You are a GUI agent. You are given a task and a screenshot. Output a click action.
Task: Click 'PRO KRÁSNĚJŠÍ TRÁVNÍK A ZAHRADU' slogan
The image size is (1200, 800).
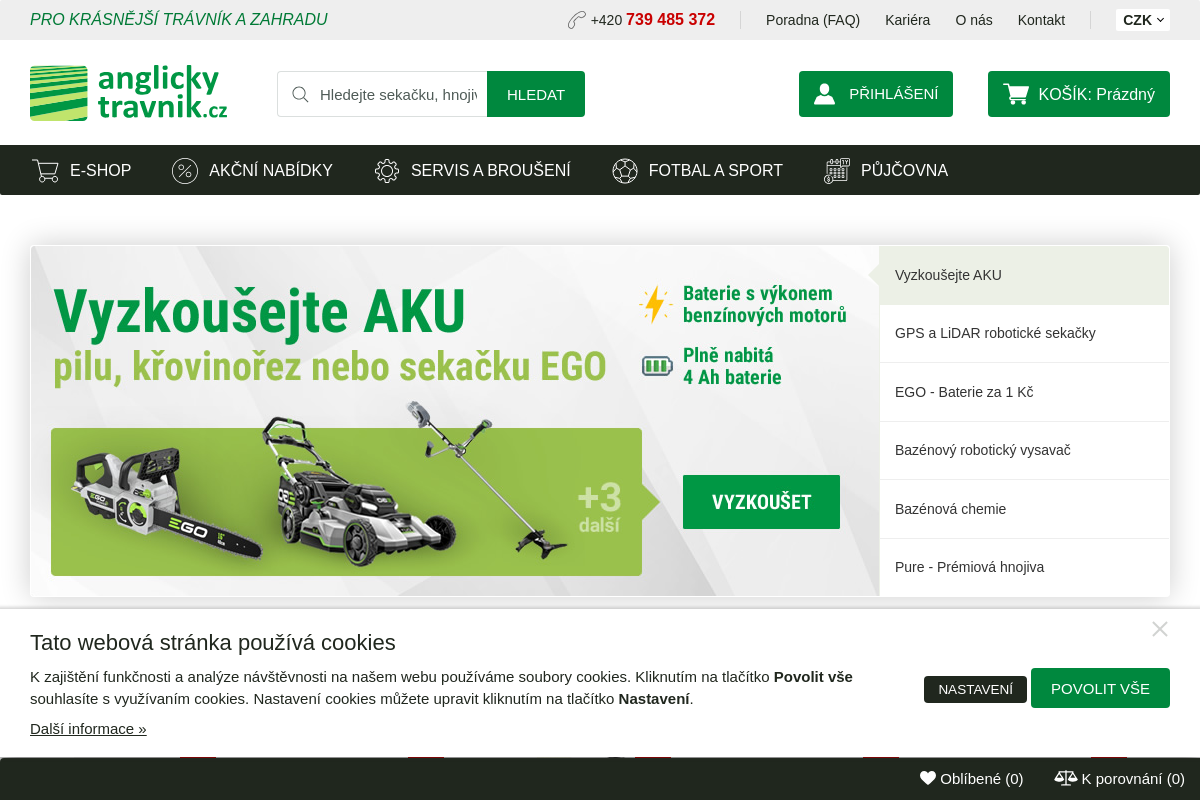(x=179, y=20)
